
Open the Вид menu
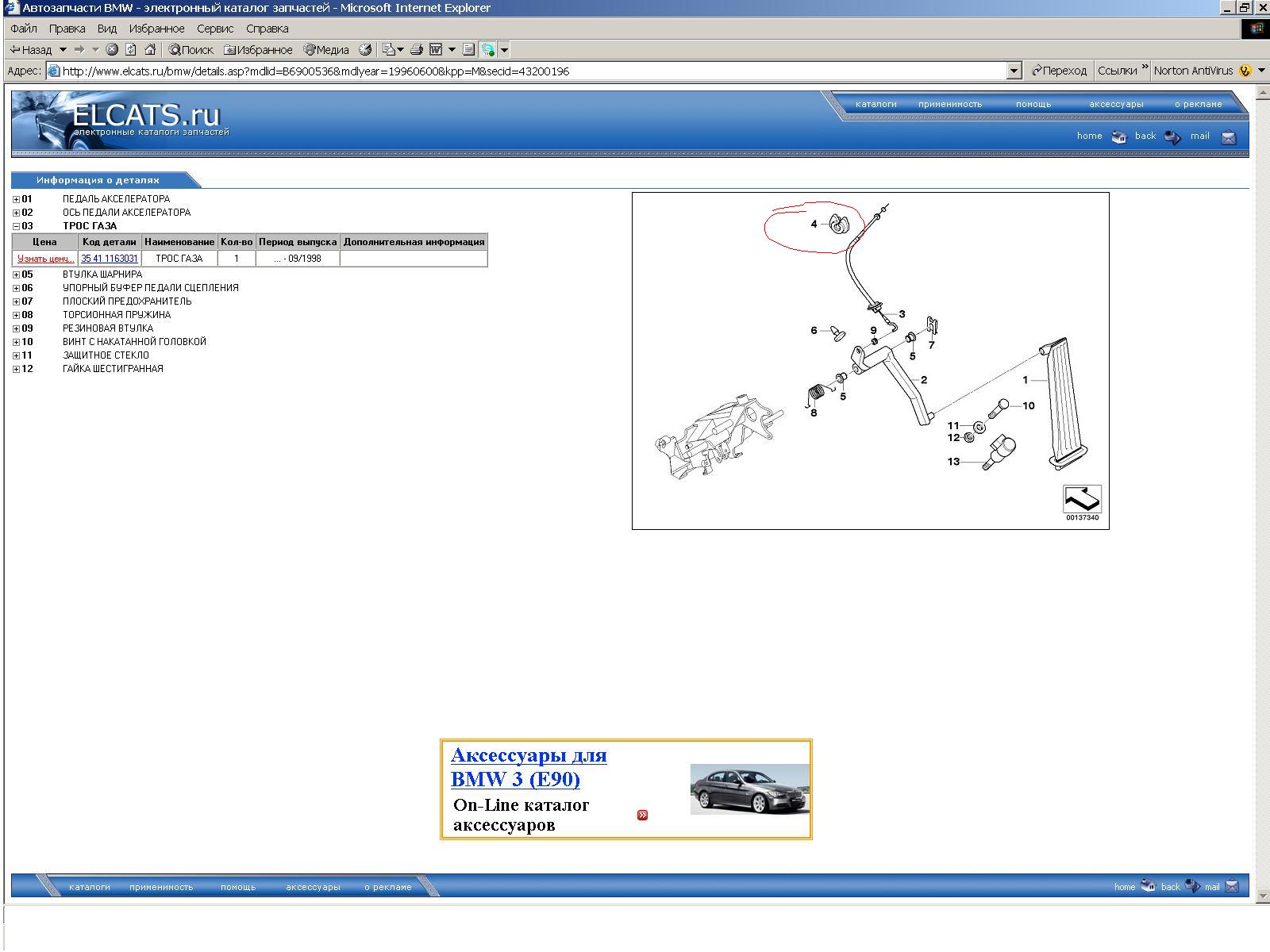tap(106, 29)
